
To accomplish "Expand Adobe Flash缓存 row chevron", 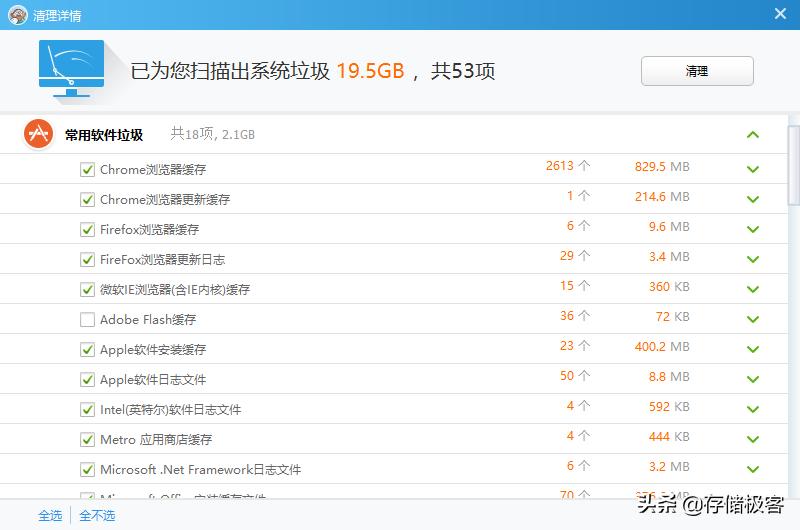I will (x=753, y=319).
